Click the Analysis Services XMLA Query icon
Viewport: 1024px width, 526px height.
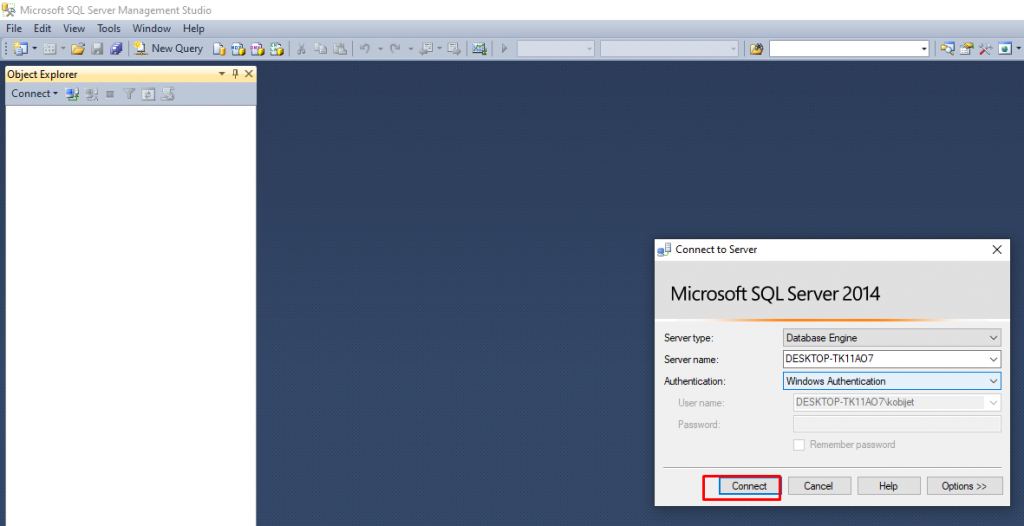[x=278, y=48]
